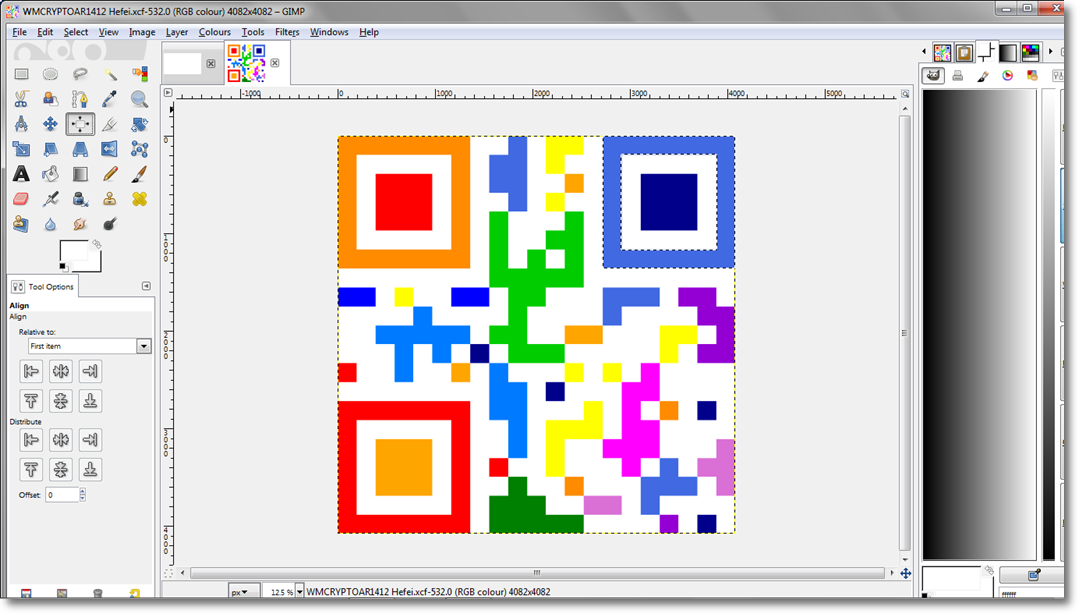Align left edge button in Align section
This screenshot has width=1080, height=615.
(31, 371)
